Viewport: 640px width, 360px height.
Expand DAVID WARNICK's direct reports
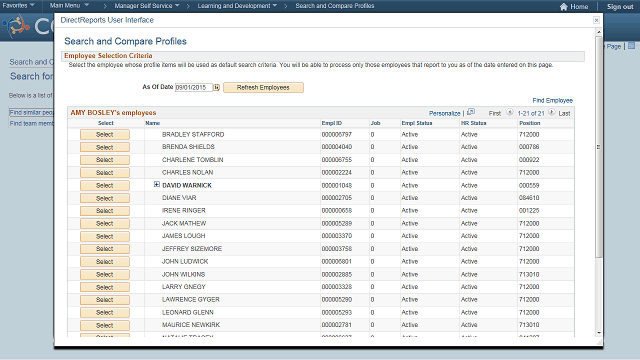coord(157,184)
